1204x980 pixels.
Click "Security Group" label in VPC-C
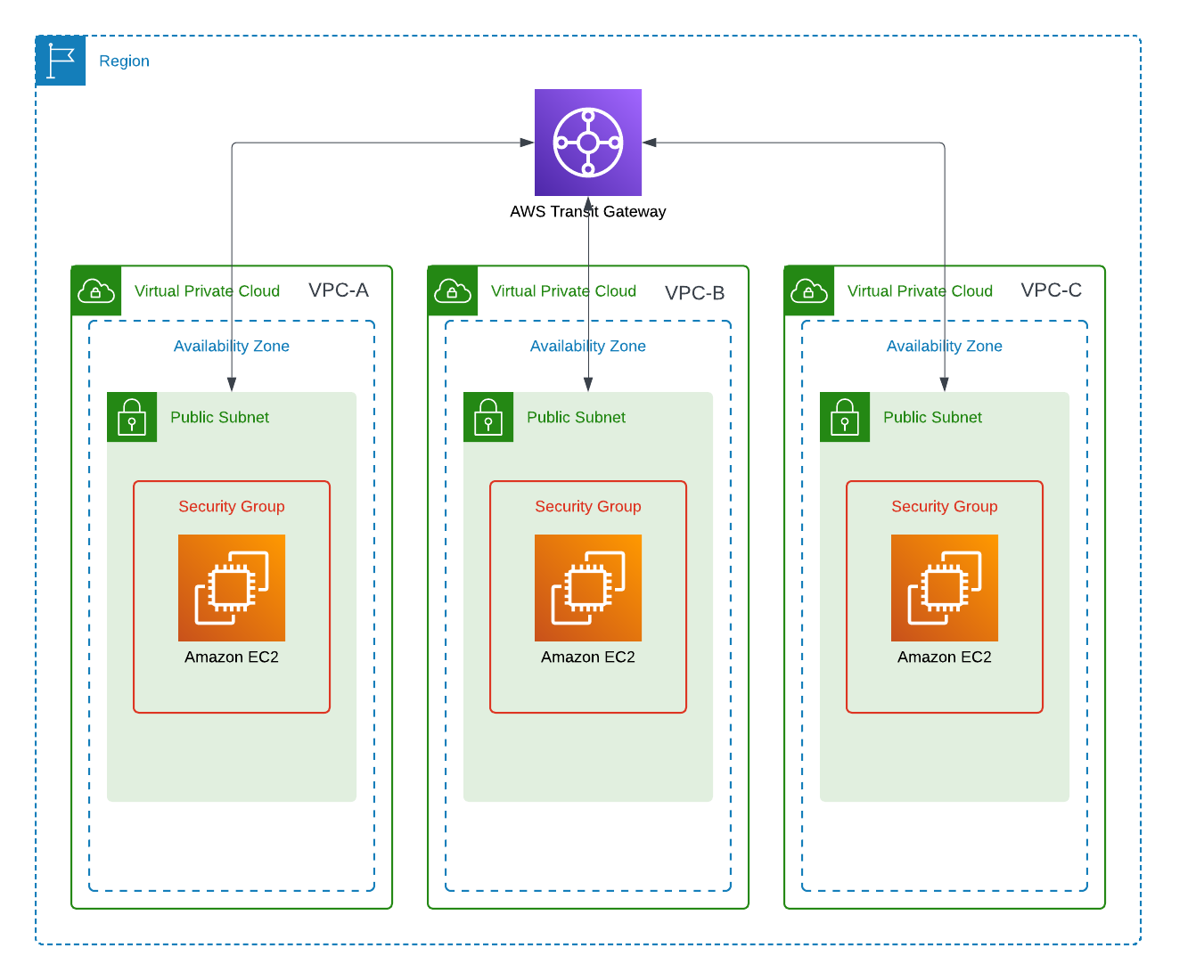945,507
